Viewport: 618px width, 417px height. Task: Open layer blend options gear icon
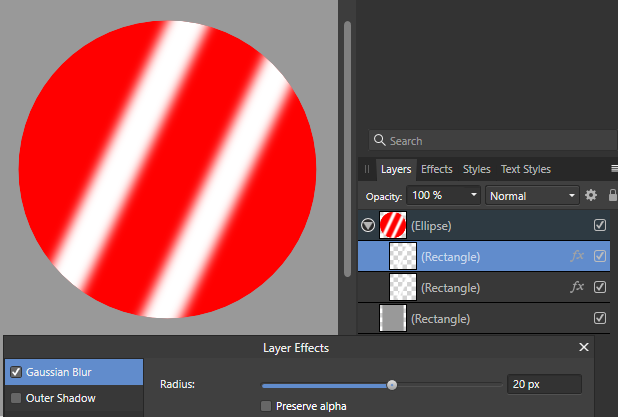[590, 195]
